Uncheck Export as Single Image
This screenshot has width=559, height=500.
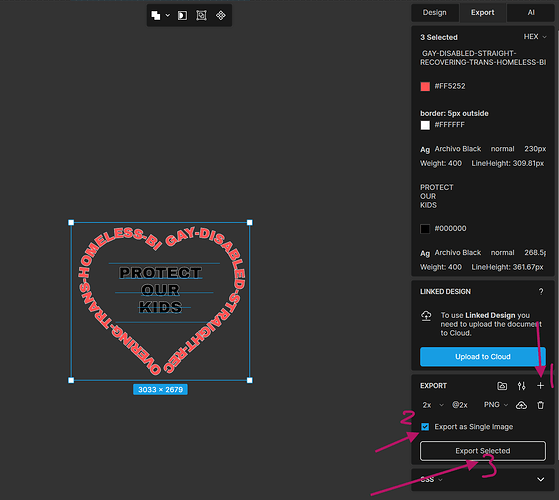425,427
